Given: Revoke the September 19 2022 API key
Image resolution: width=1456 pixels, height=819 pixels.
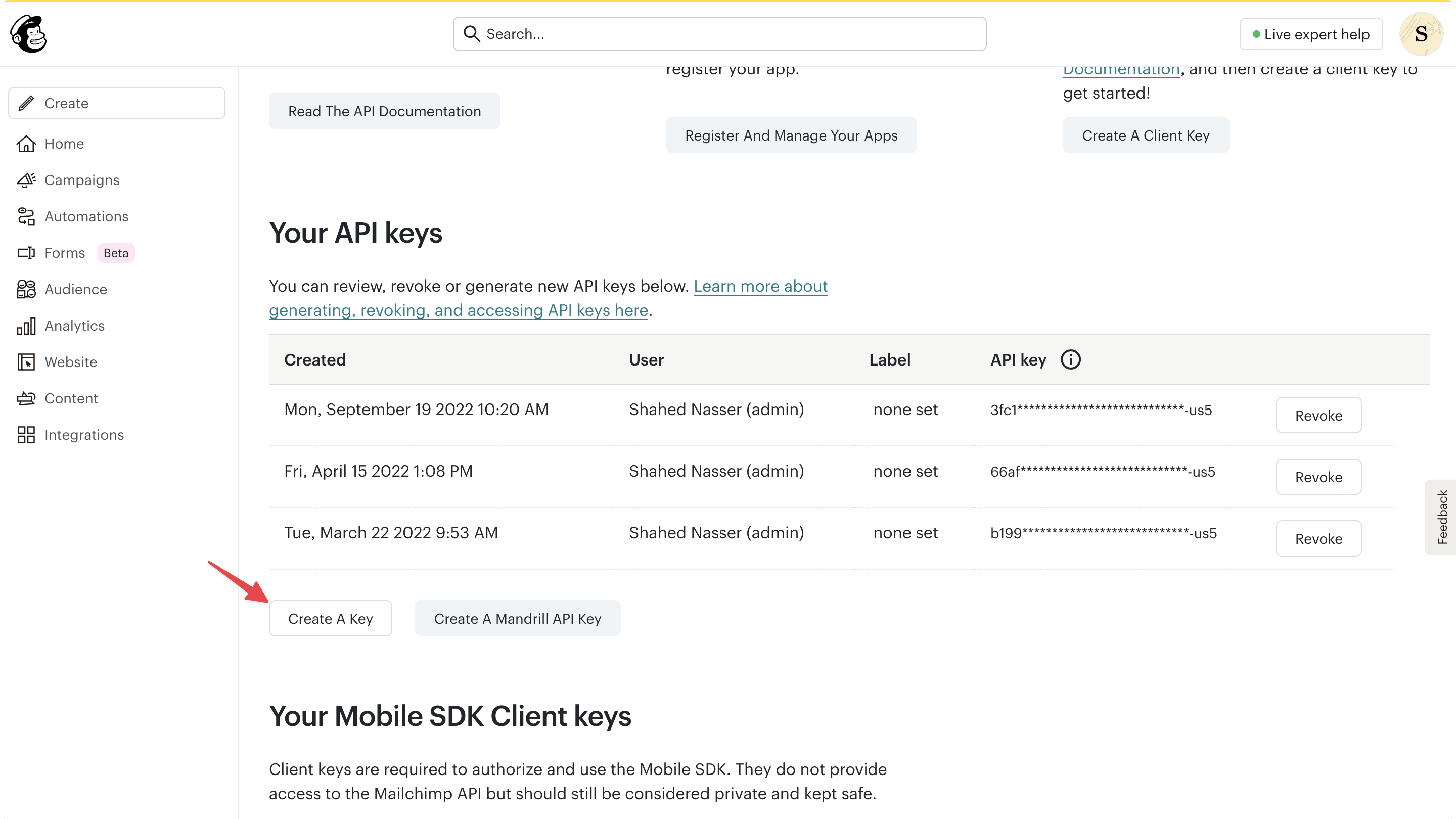Looking at the screenshot, I should click(x=1318, y=415).
